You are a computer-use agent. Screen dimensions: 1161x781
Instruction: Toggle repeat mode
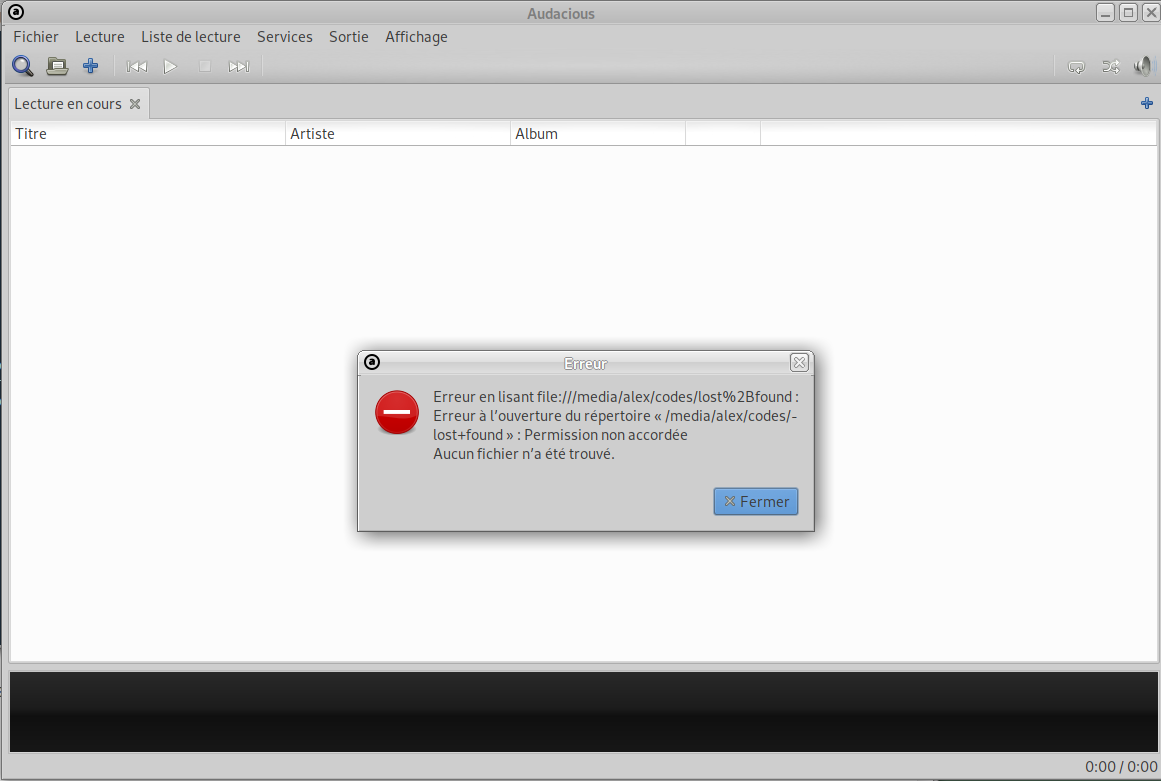[1077, 67]
